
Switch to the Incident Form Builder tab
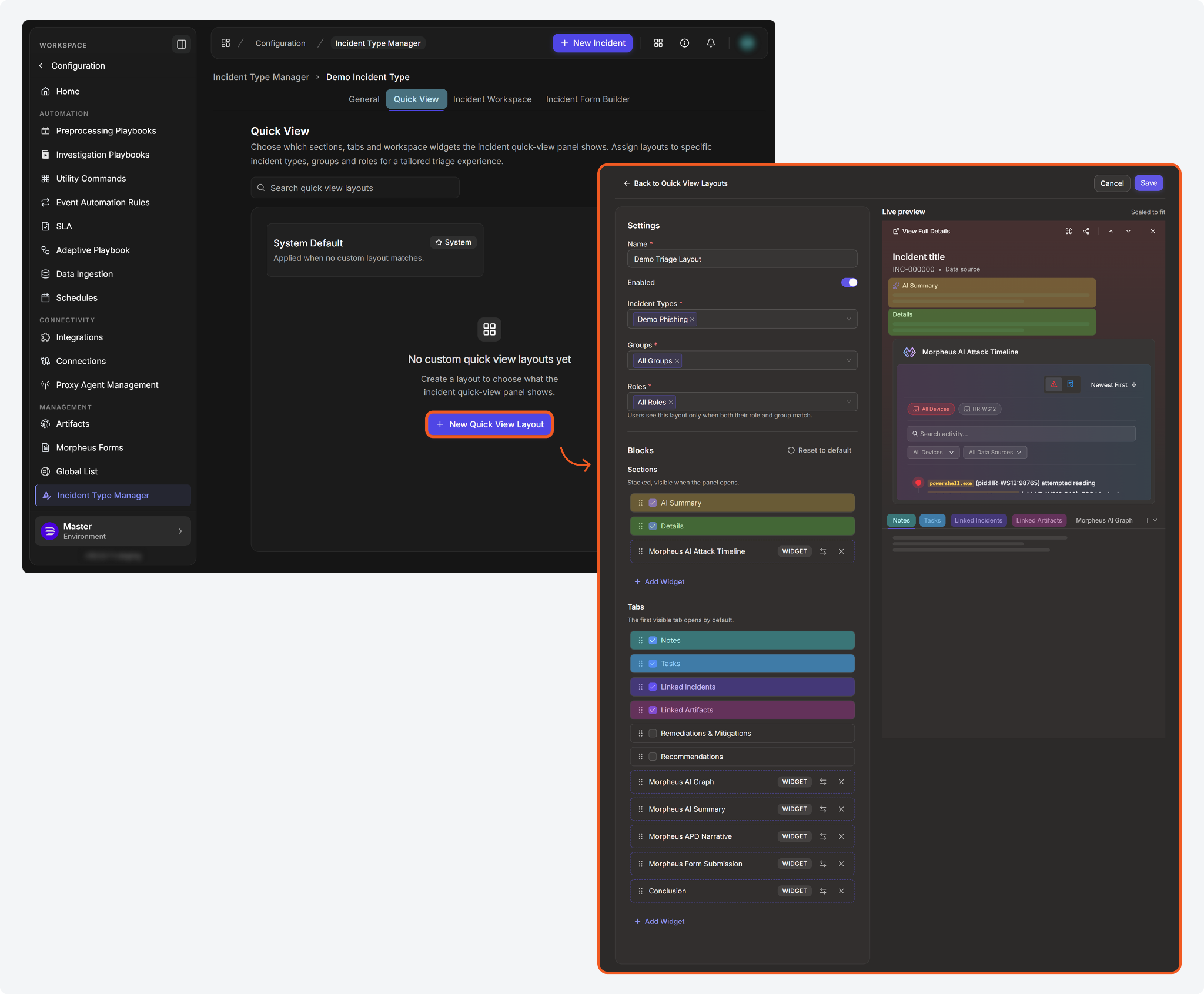588,99
